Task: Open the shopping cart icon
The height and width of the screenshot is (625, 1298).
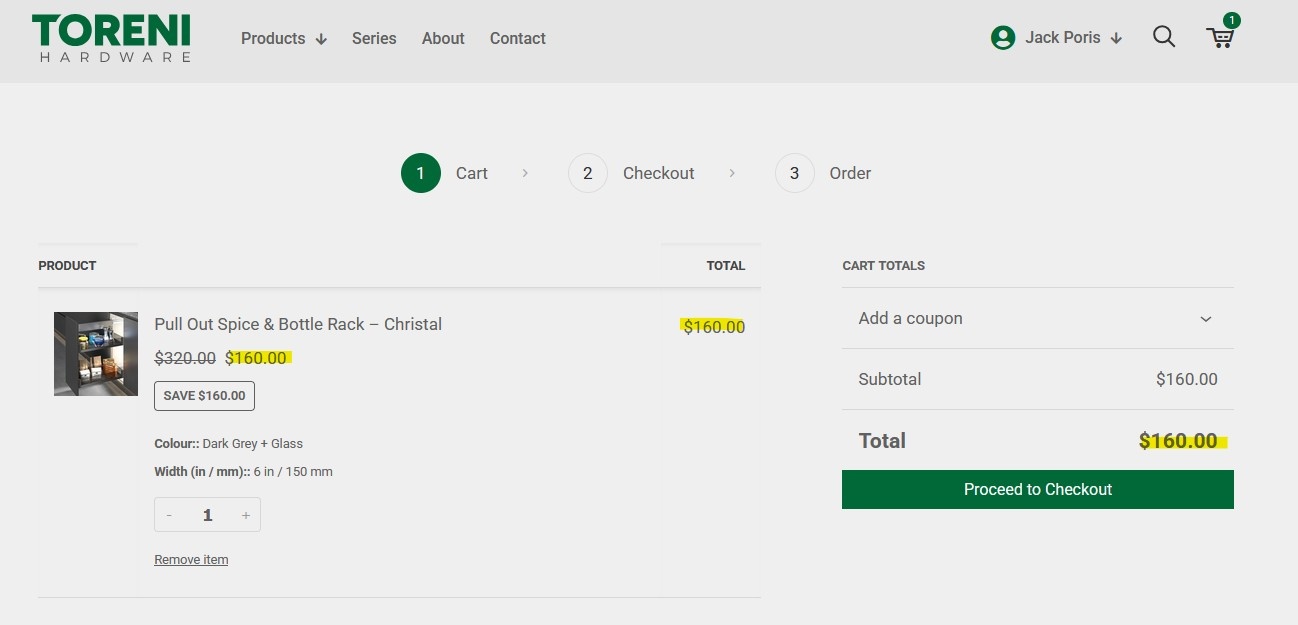Action: coord(1220,38)
